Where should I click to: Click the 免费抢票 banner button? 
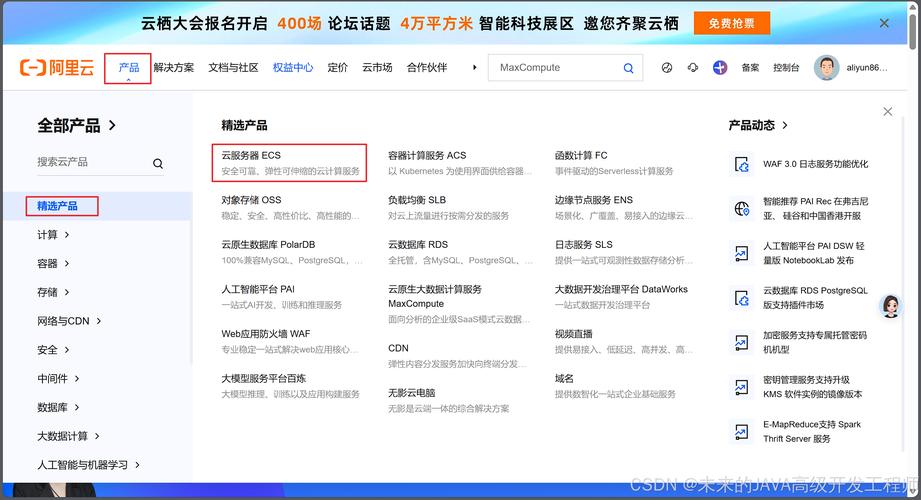[x=732, y=24]
